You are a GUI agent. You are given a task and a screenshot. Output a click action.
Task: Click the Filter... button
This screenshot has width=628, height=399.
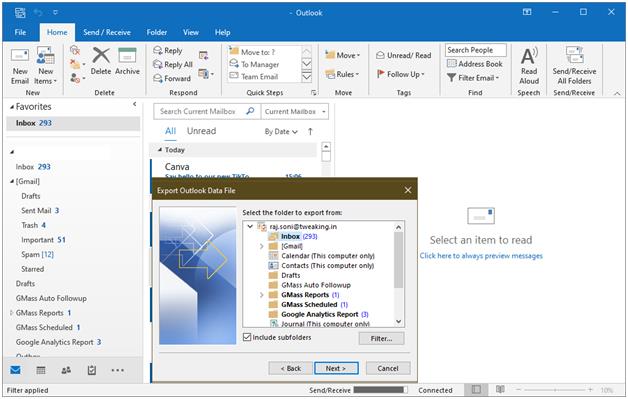381,339
